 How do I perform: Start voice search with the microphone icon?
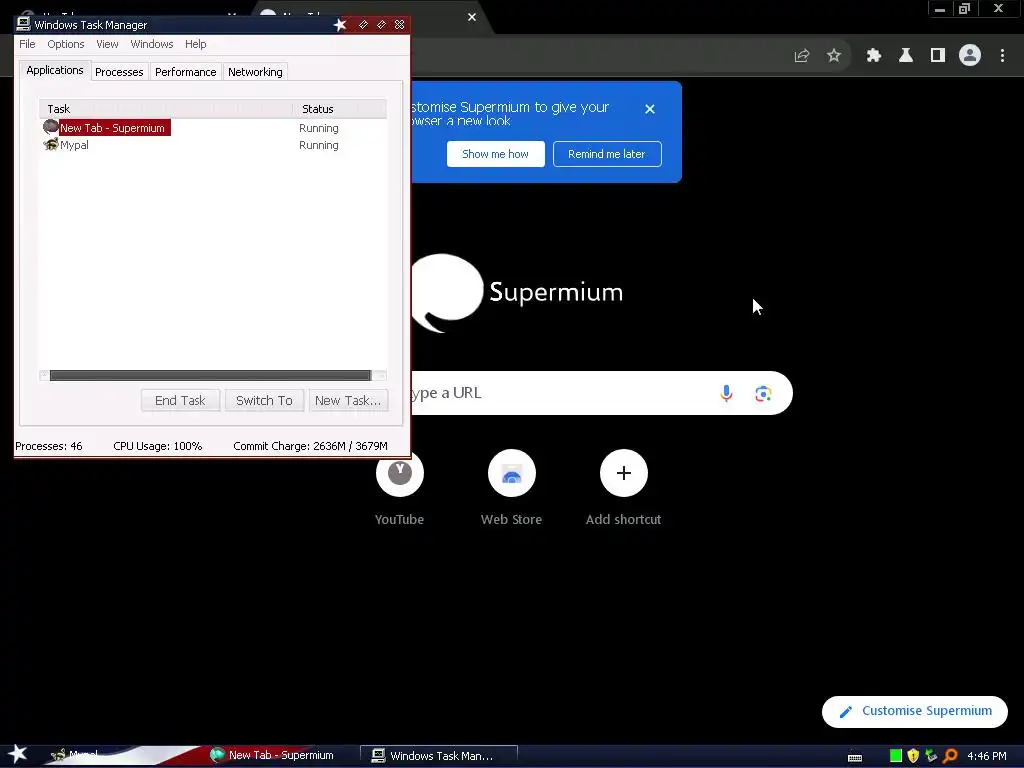[726, 393]
